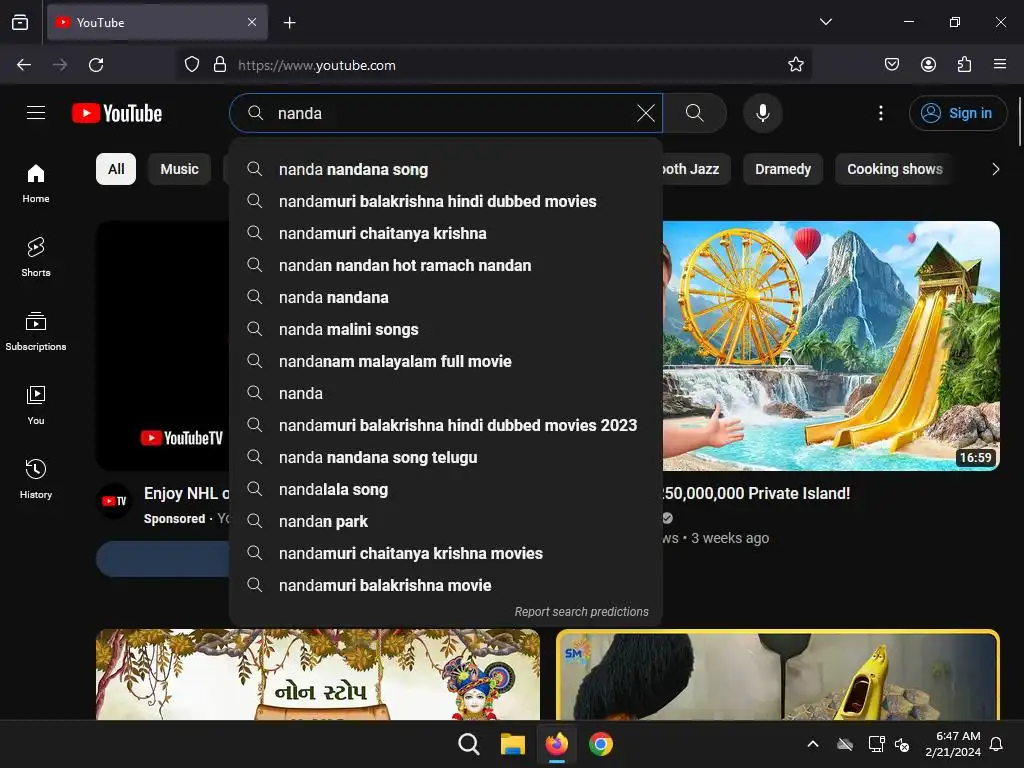Select the Dramedy filter chip
The width and height of the screenshot is (1024, 768).
tap(783, 169)
